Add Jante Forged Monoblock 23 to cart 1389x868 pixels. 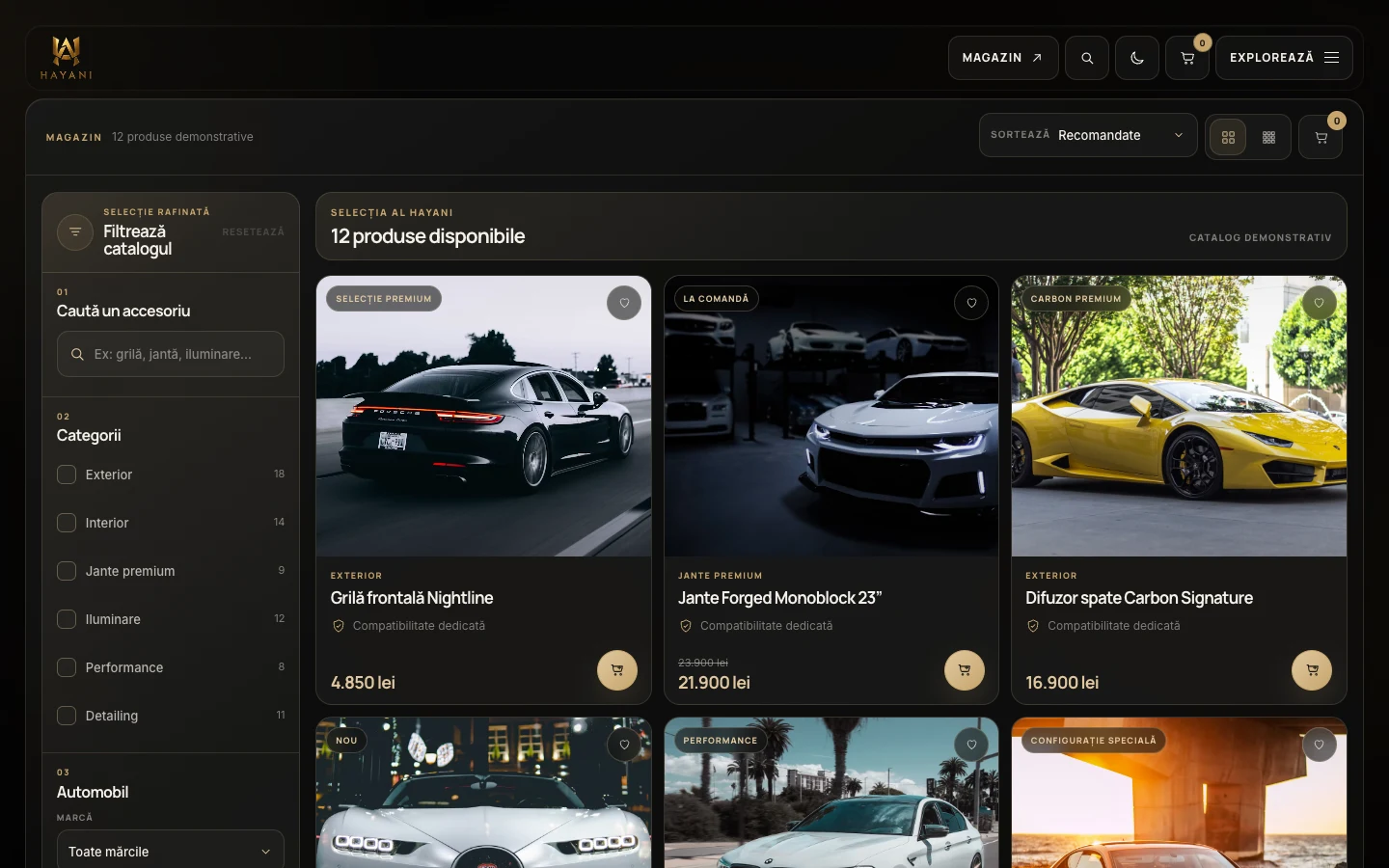(965, 670)
